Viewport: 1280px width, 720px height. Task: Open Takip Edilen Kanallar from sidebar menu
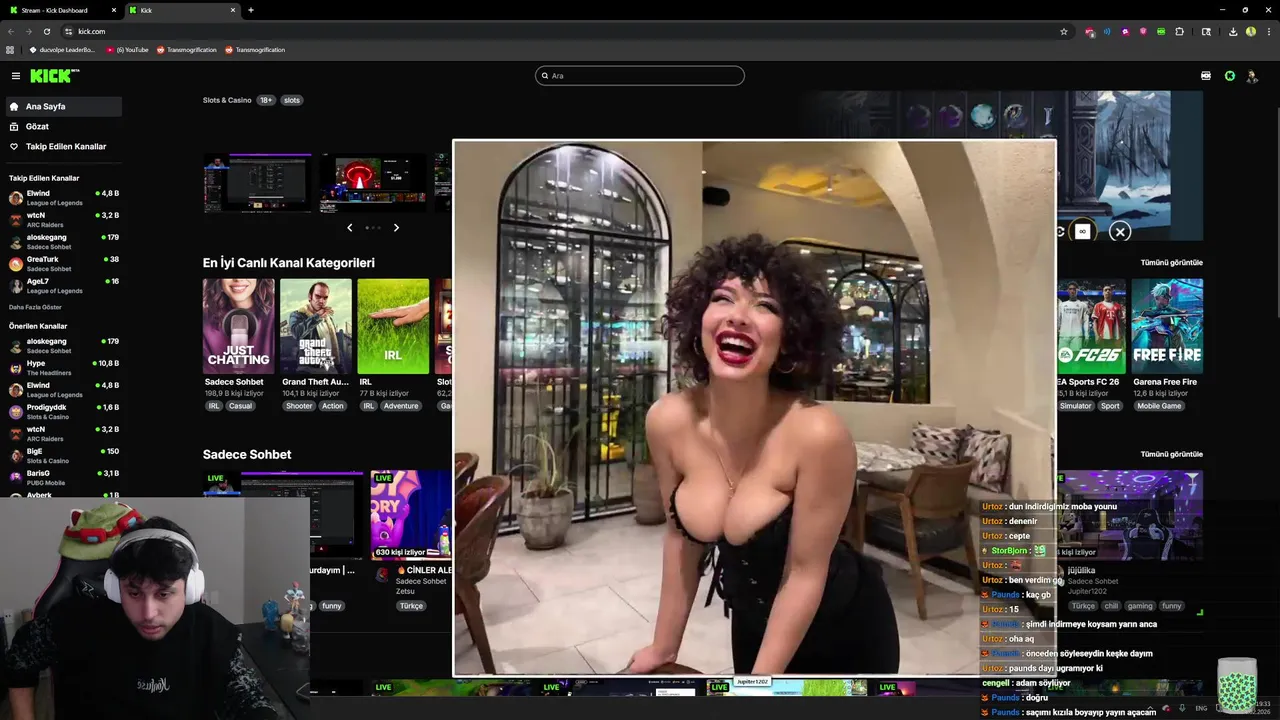click(63, 146)
